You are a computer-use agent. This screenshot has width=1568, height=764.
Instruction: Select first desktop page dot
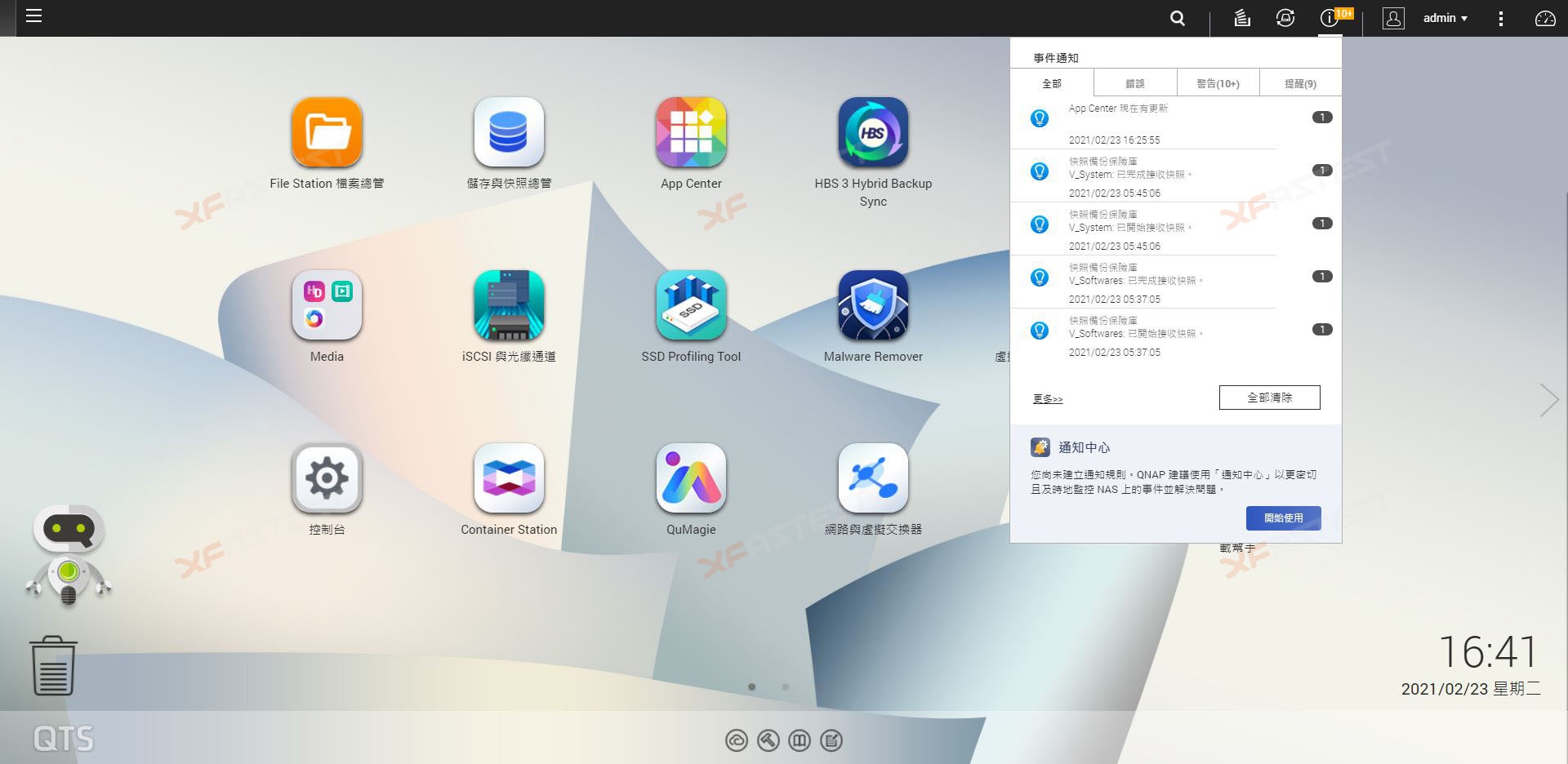click(751, 687)
